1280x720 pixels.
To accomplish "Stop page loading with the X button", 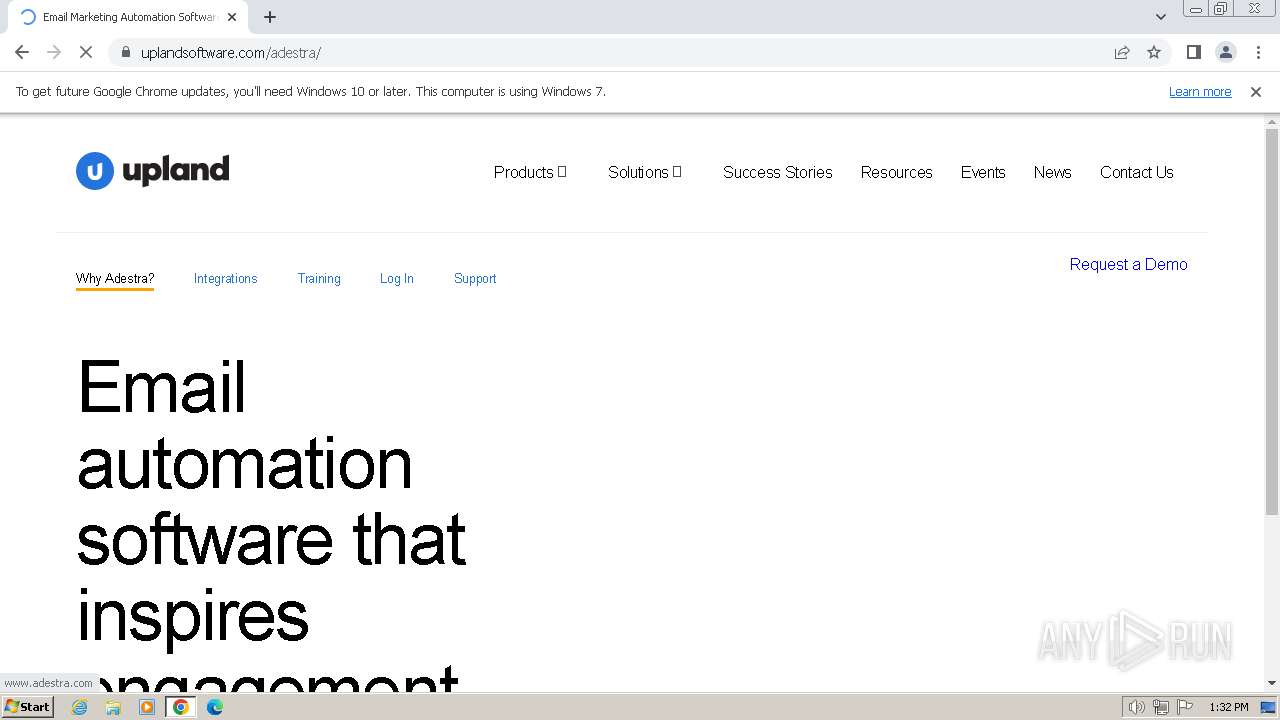I will coord(86,52).
